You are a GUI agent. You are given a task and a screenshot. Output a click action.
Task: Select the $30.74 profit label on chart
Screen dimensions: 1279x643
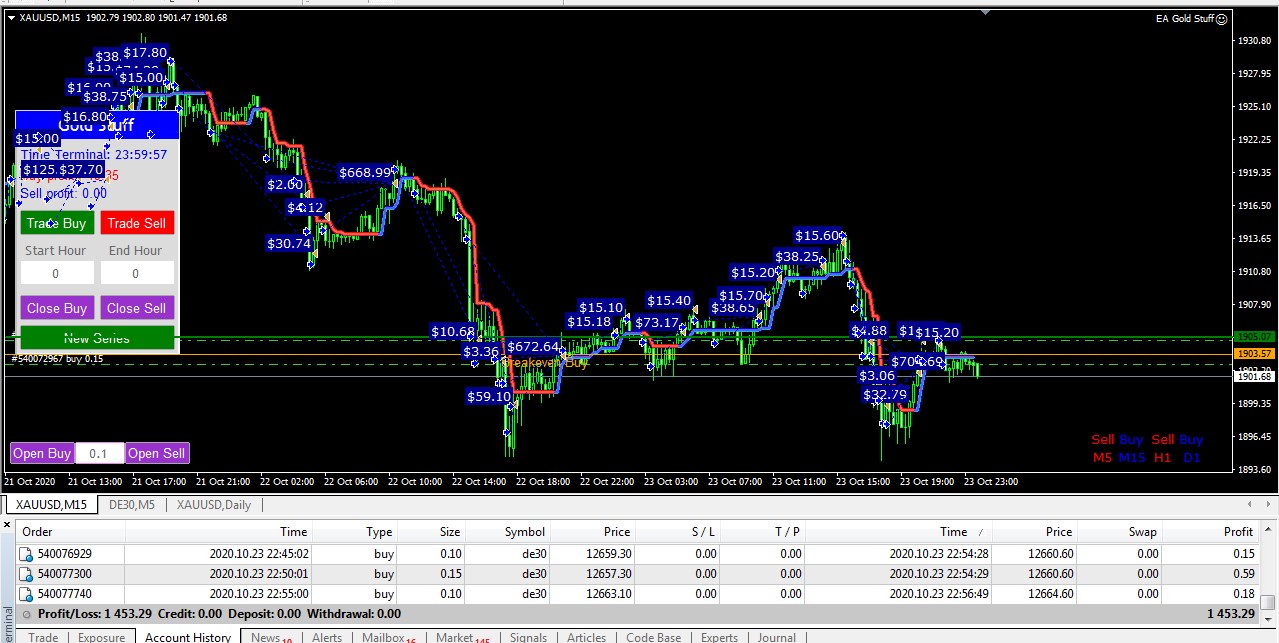[289, 243]
